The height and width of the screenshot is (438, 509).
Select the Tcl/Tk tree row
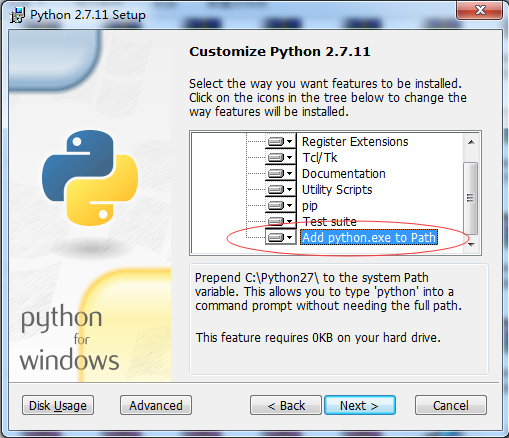[x=320, y=157]
